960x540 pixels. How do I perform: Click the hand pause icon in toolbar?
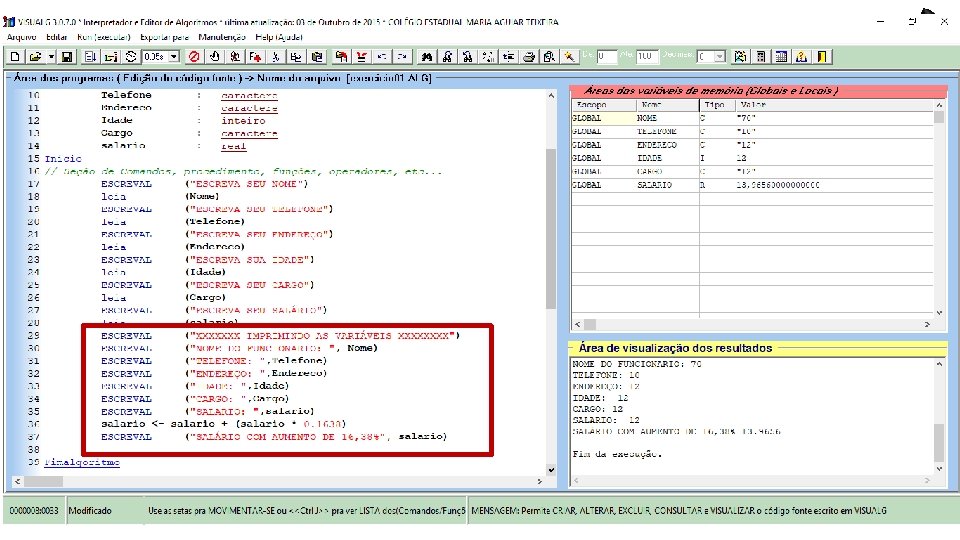(x=214, y=56)
